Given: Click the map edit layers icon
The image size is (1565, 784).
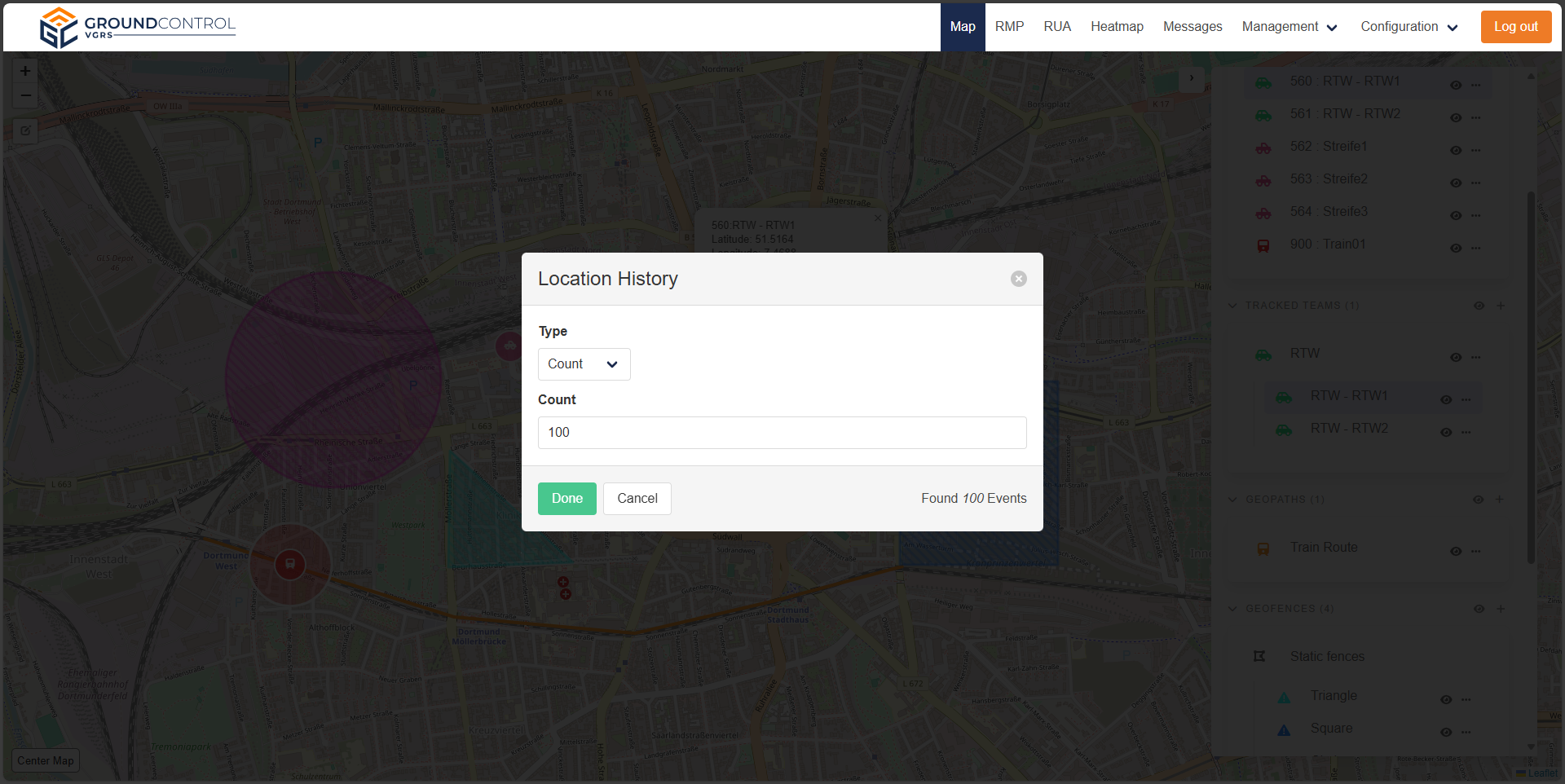Looking at the screenshot, I should pos(25,130).
